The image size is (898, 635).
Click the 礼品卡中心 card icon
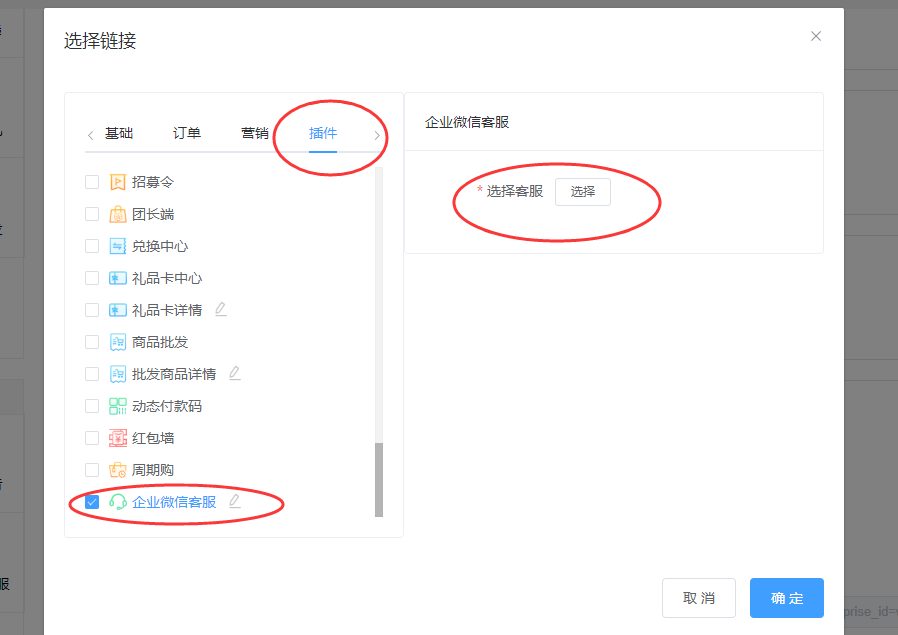tap(118, 278)
